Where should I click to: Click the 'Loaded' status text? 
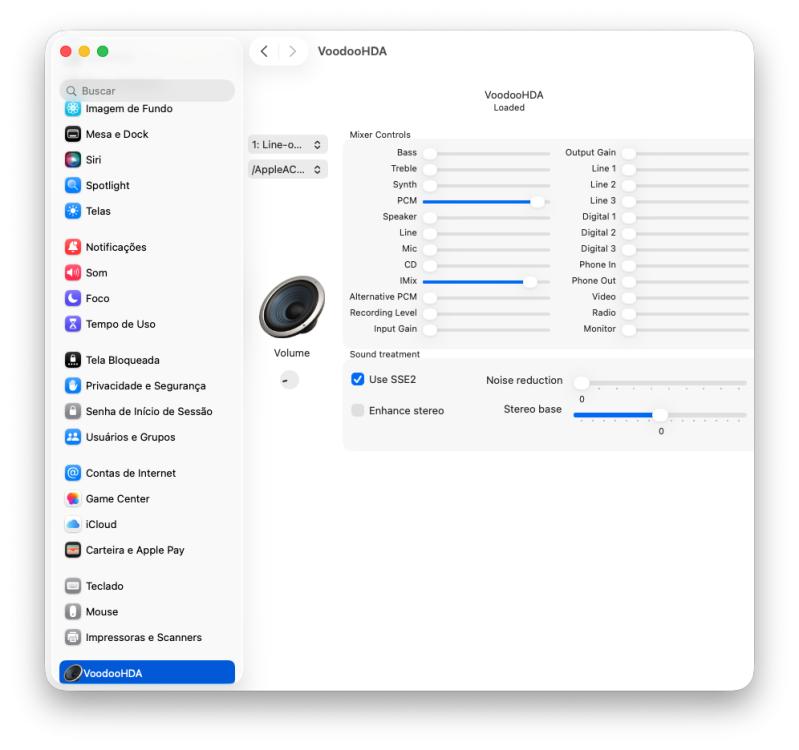click(509, 108)
